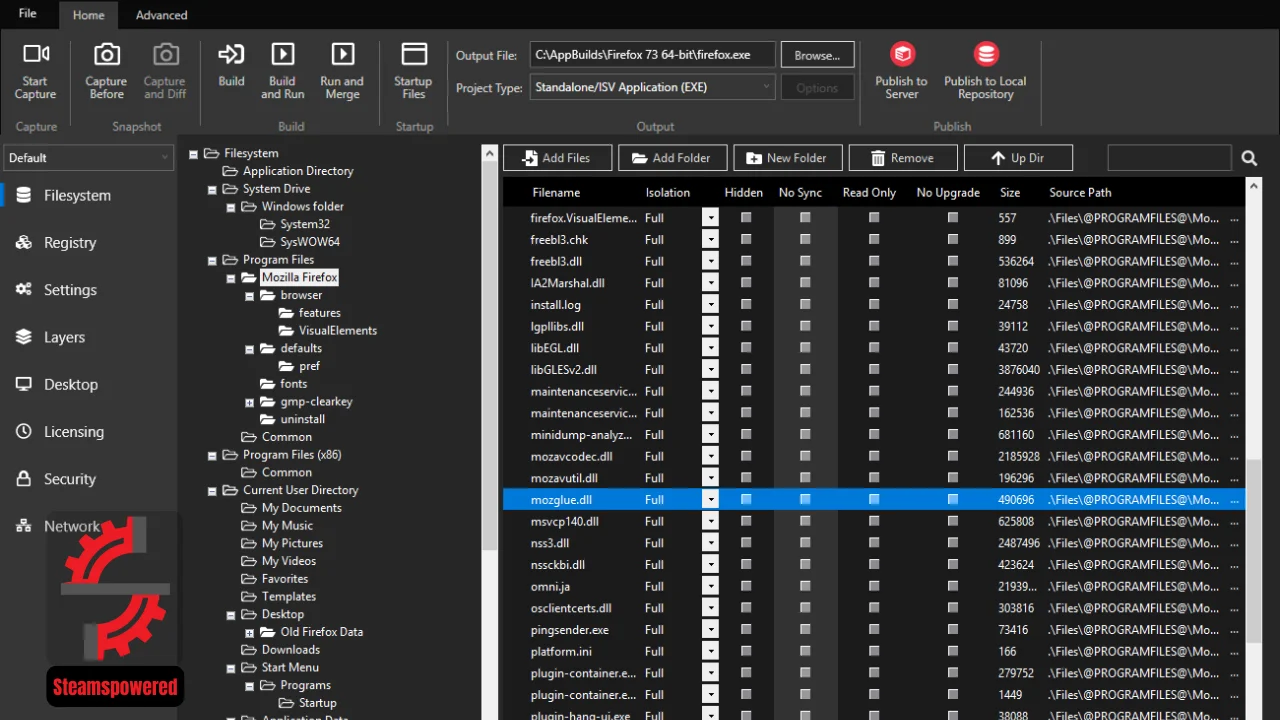Click the Capture Before snapshot icon
Viewport: 1280px width, 720px height.
pos(106,54)
